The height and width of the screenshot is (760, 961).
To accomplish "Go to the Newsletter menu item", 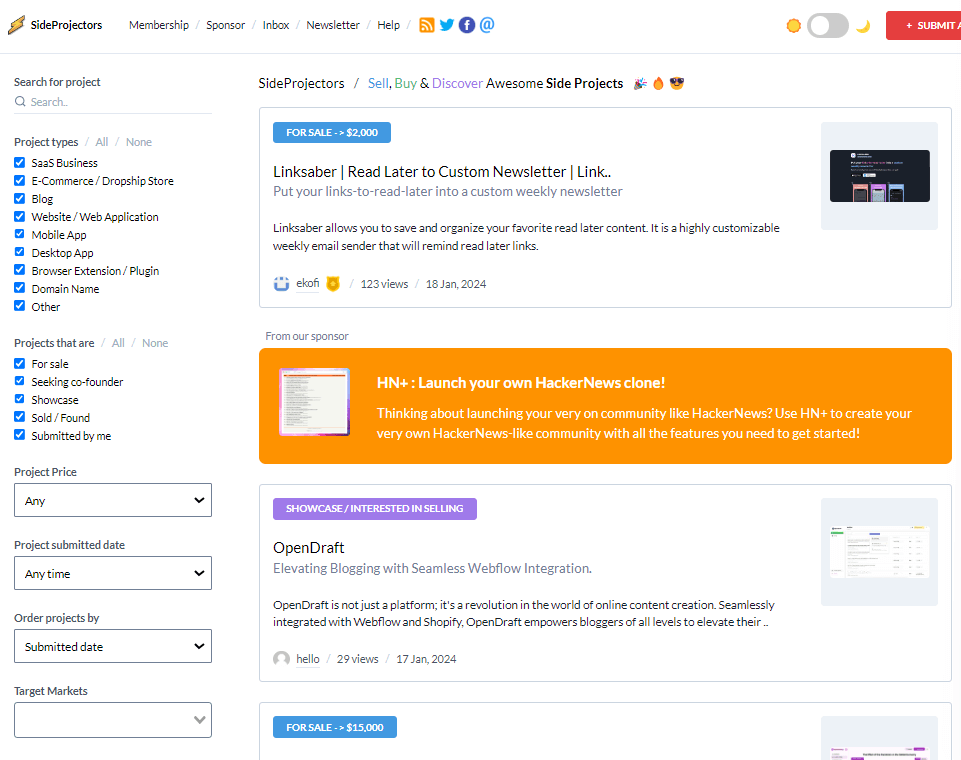I will (333, 25).
